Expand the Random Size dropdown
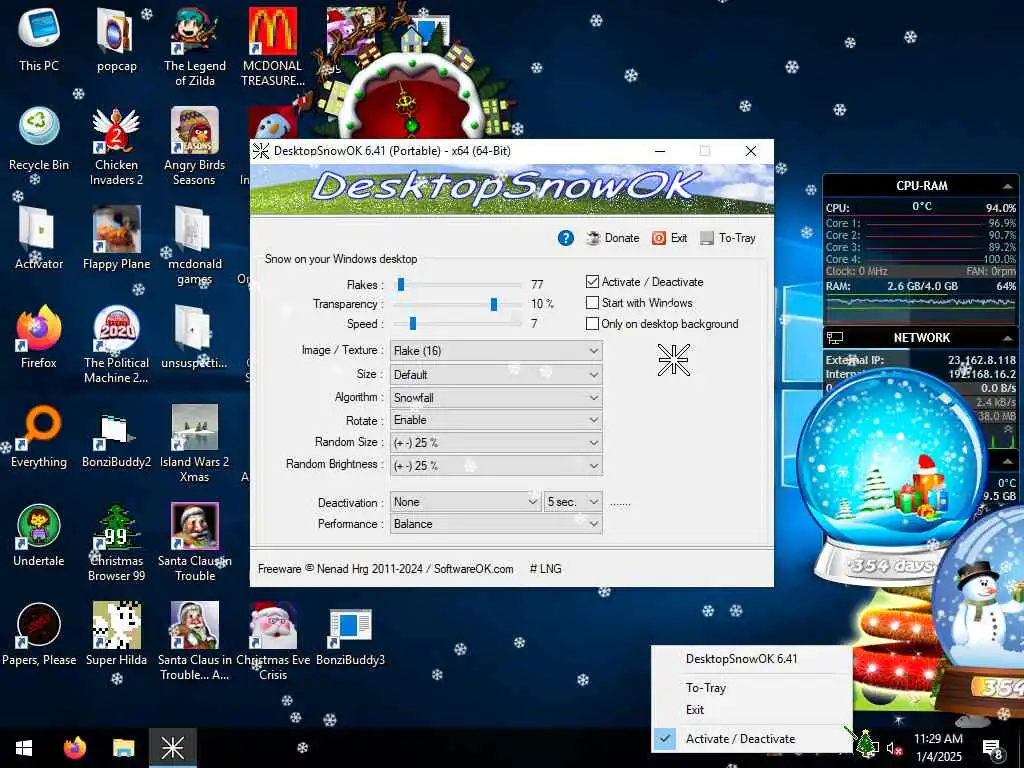Screen dimensions: 1024x768 pyautogui.click(x=496, y=443)
